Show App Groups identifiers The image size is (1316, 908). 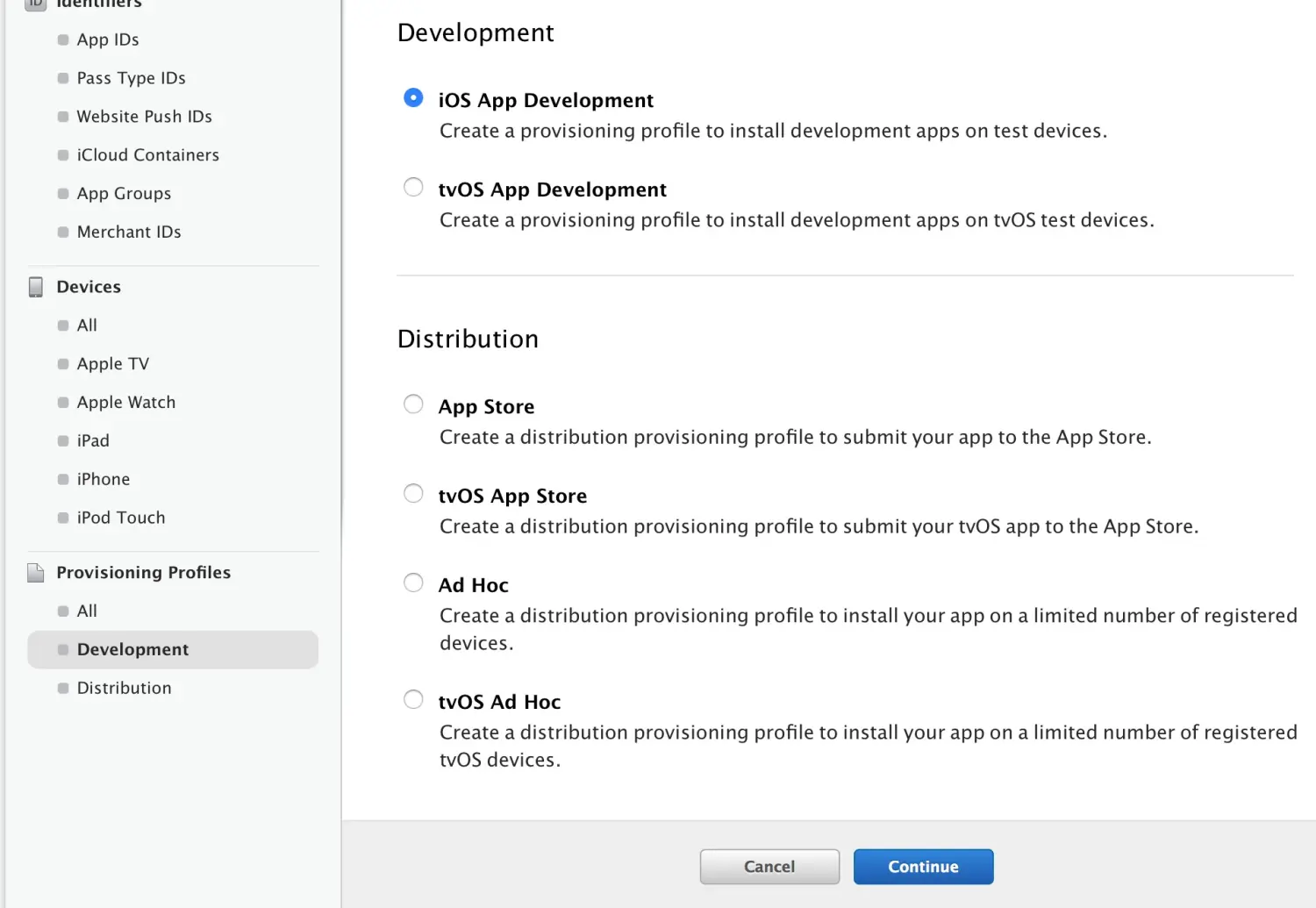pos(124,194)
